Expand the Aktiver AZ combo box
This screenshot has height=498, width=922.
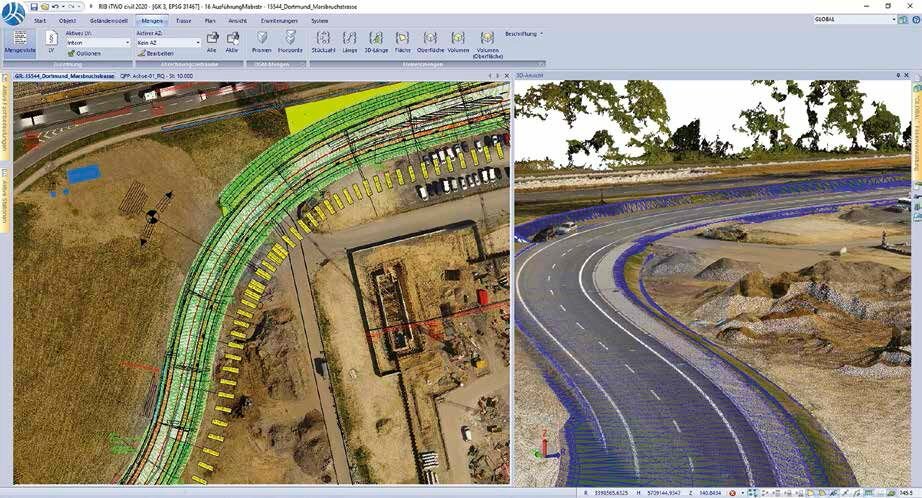tap(169, 43)
